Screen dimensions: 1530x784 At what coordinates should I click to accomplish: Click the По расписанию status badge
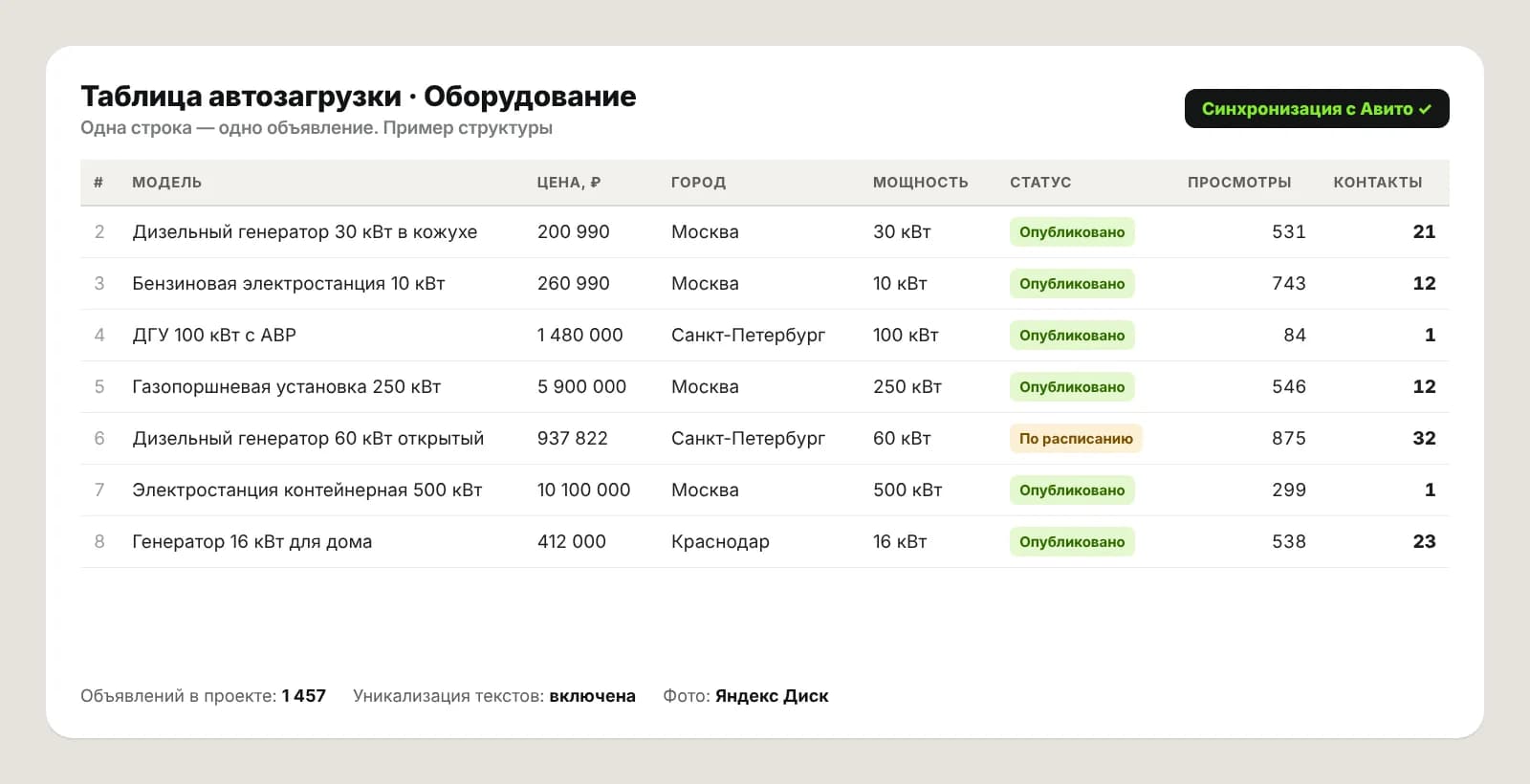coord(1076,439)
